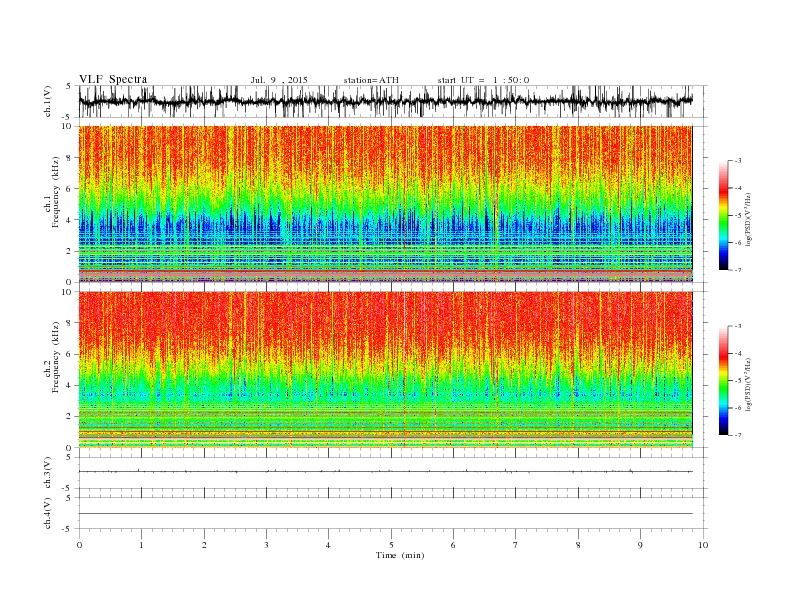Click the ch.1 spectrogram color scale bar
The image size is (792, 612).
[723, 215]
